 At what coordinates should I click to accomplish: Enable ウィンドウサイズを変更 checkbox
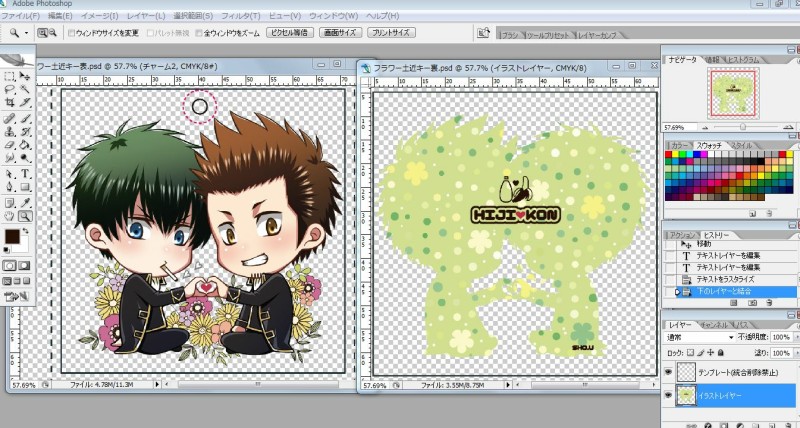click(71, 33)
